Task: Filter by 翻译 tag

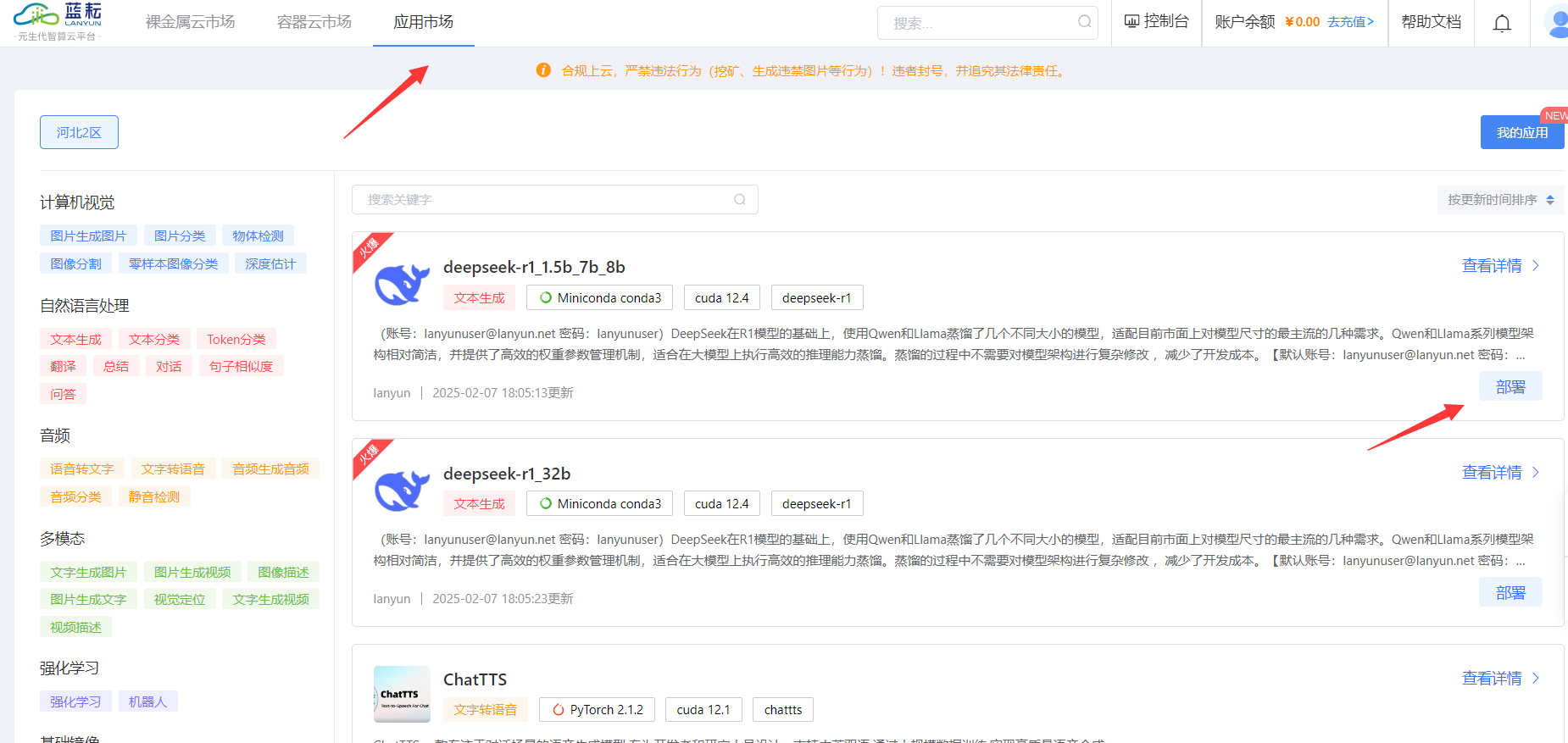Action: pos(63,367)
